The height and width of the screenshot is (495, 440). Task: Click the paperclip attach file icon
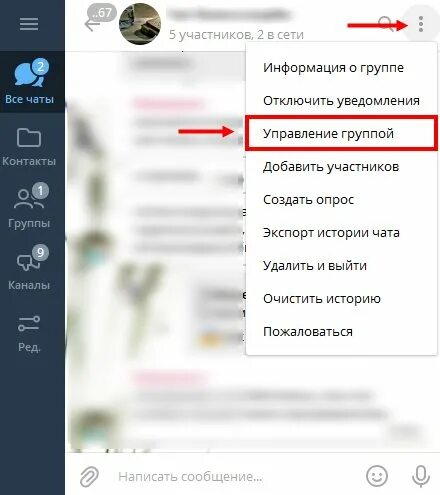89,476
